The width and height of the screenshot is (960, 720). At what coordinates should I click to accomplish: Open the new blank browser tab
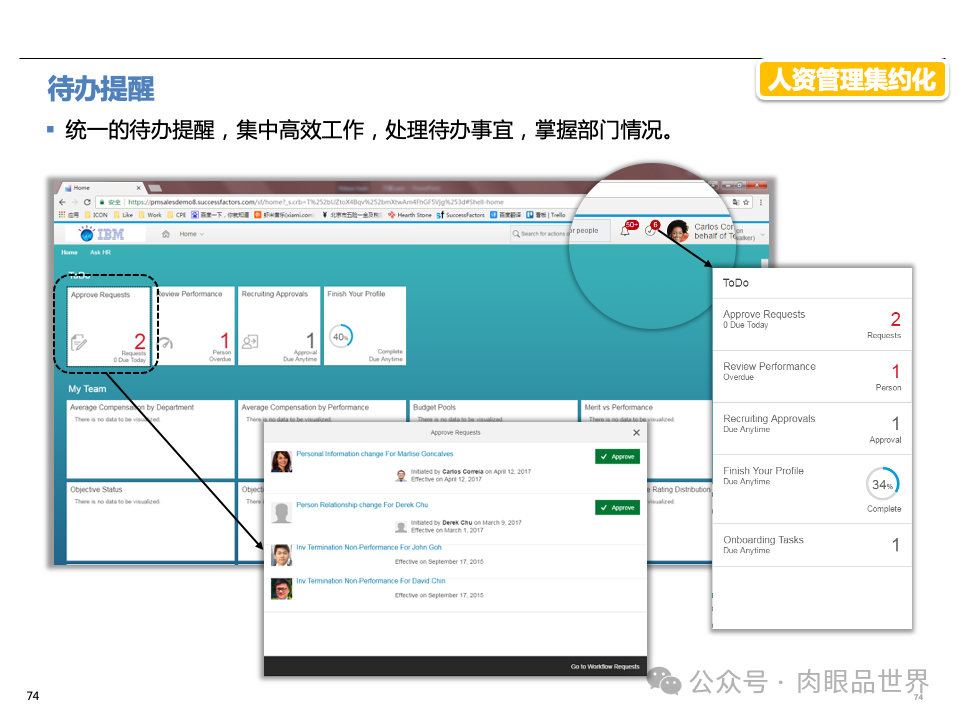pos(156,188)
